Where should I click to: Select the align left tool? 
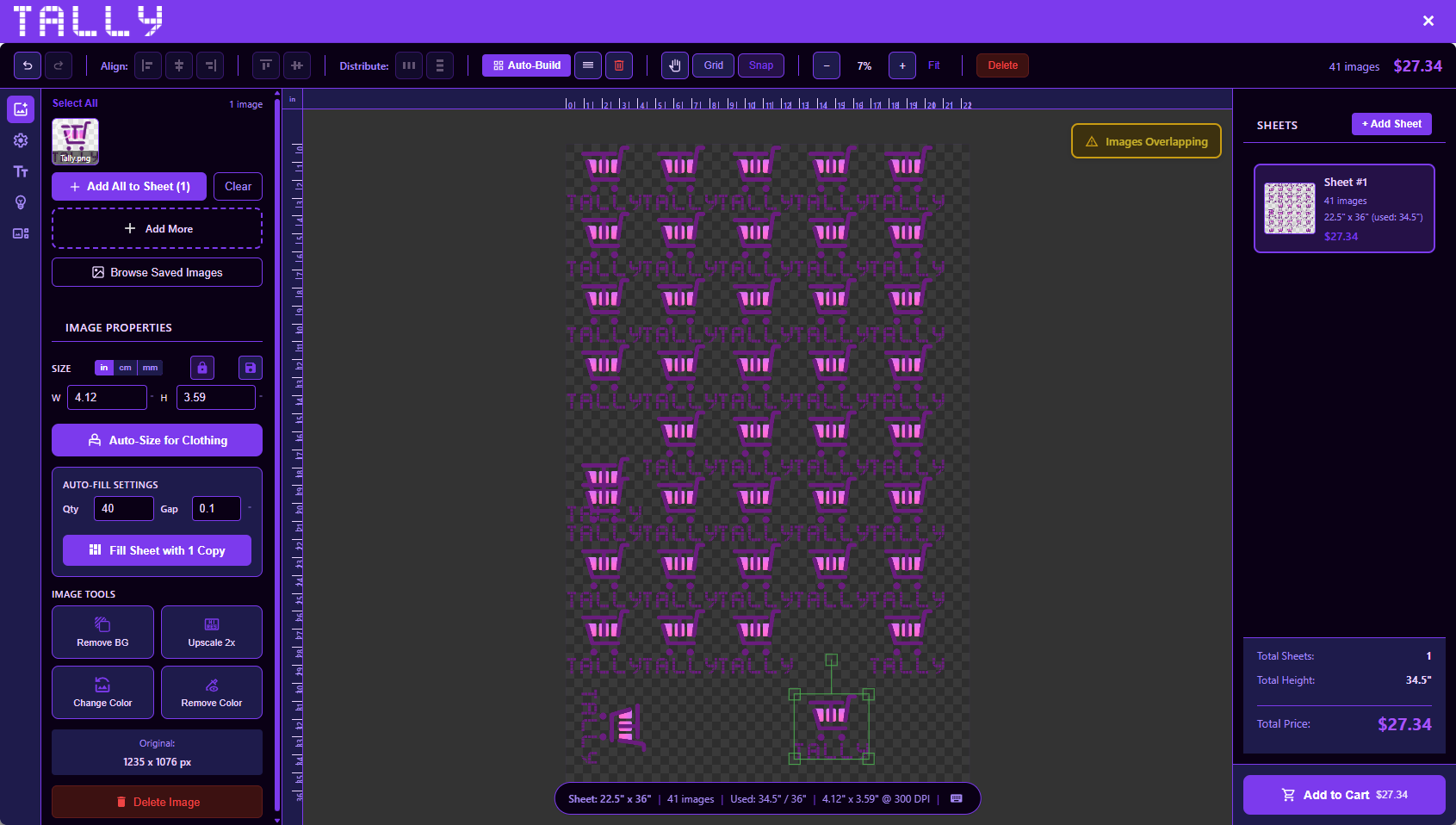click(x=148, y=65)
